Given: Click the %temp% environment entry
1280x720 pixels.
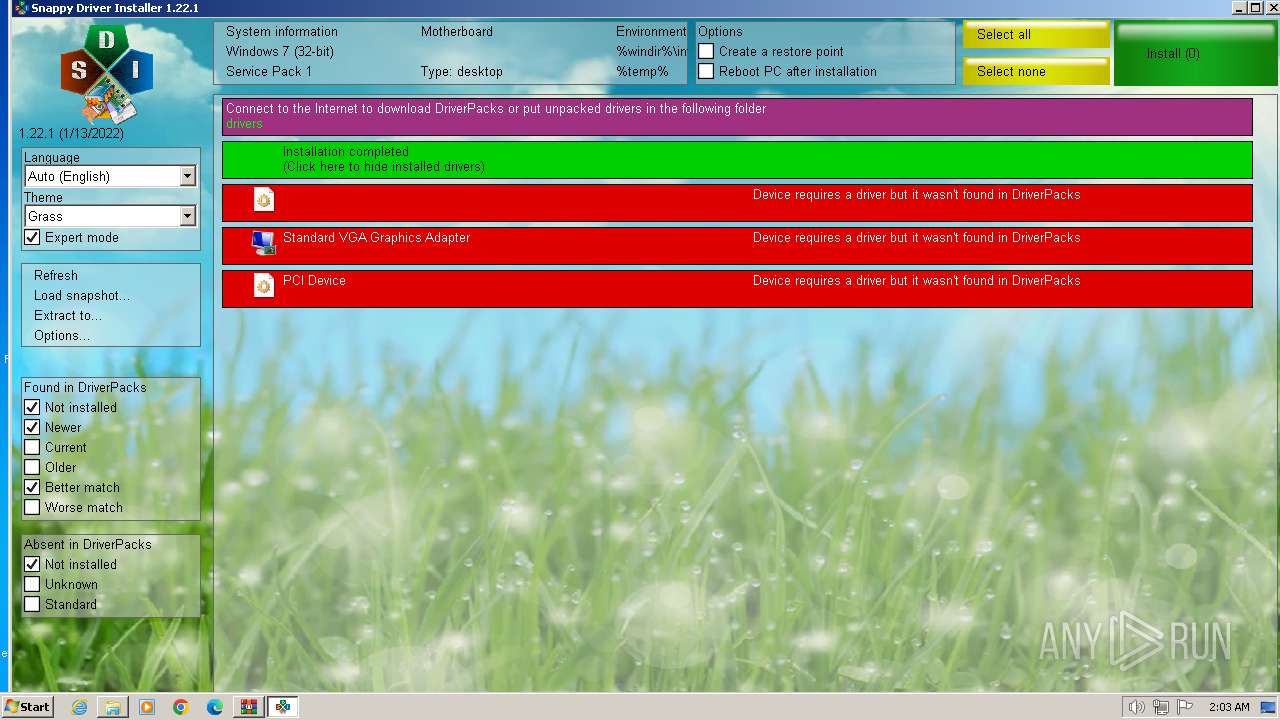Looking at the screenshot, I should coord(642,71).
